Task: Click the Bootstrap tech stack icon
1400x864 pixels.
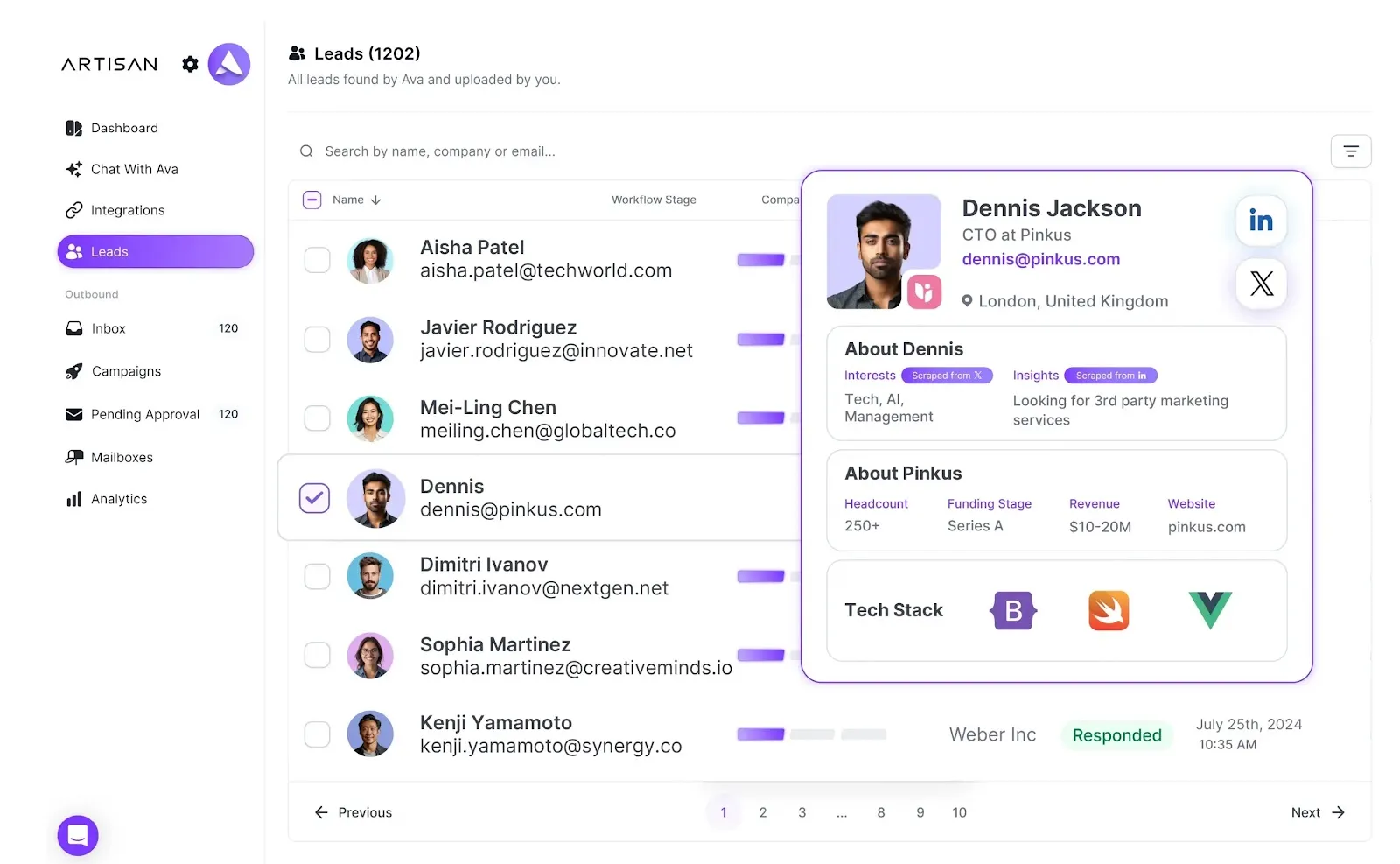Action: 1013,610
